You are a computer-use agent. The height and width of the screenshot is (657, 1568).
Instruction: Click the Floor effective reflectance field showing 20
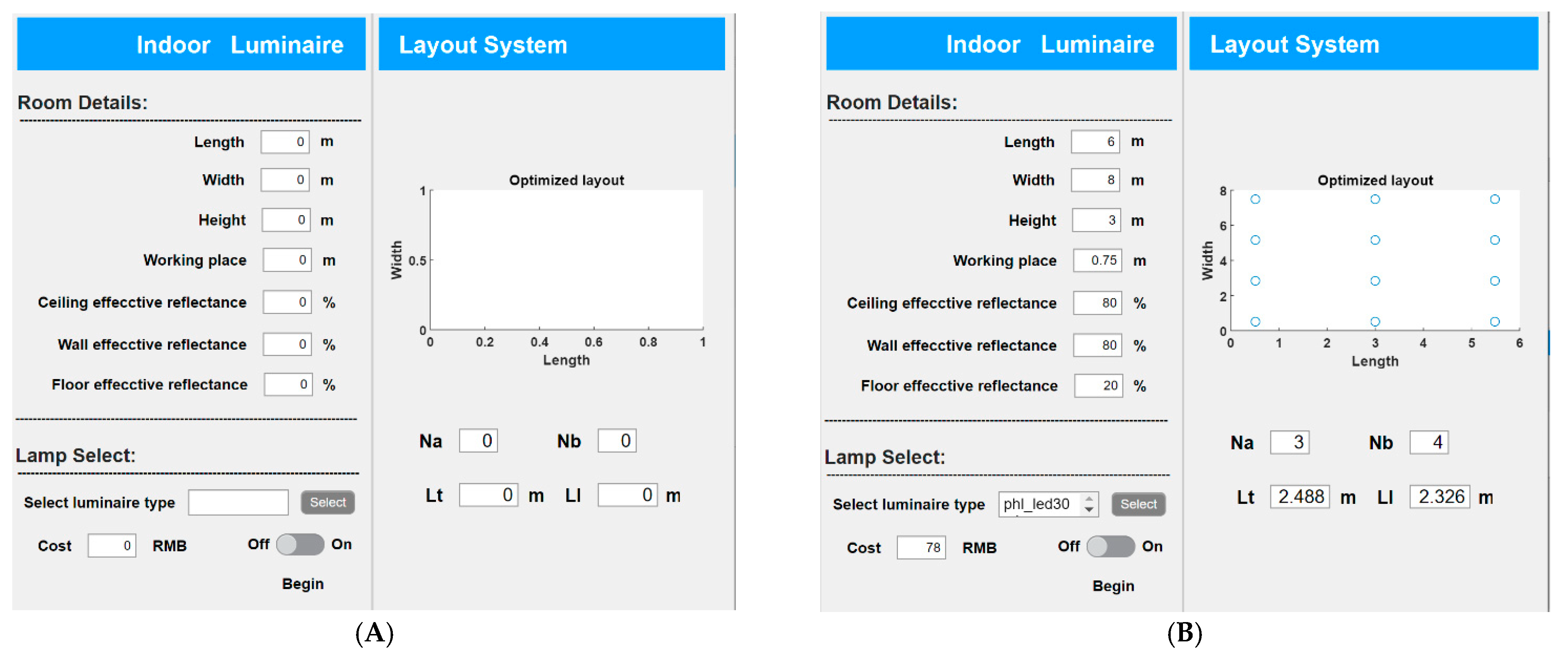click(x=1098, y=385)
